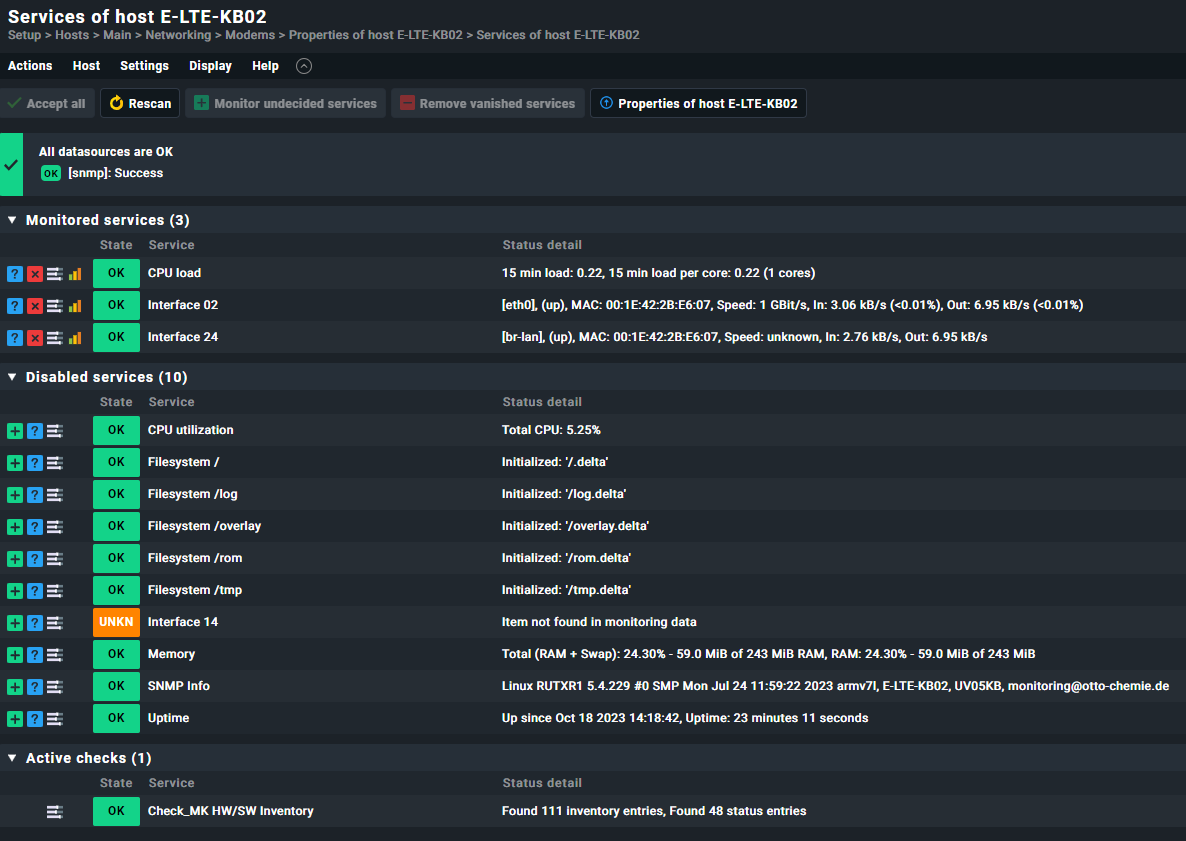Click the Modems breadcrumb link

(250, 35)
